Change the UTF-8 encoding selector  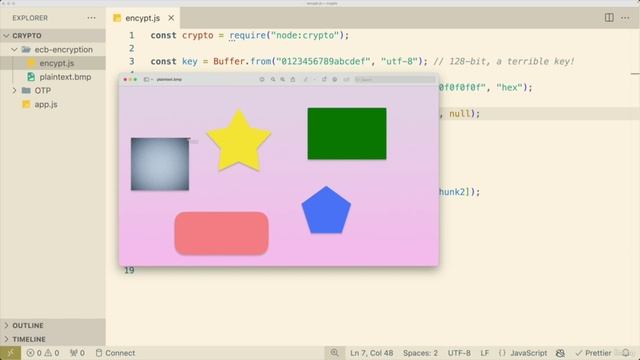click(459, 353)
